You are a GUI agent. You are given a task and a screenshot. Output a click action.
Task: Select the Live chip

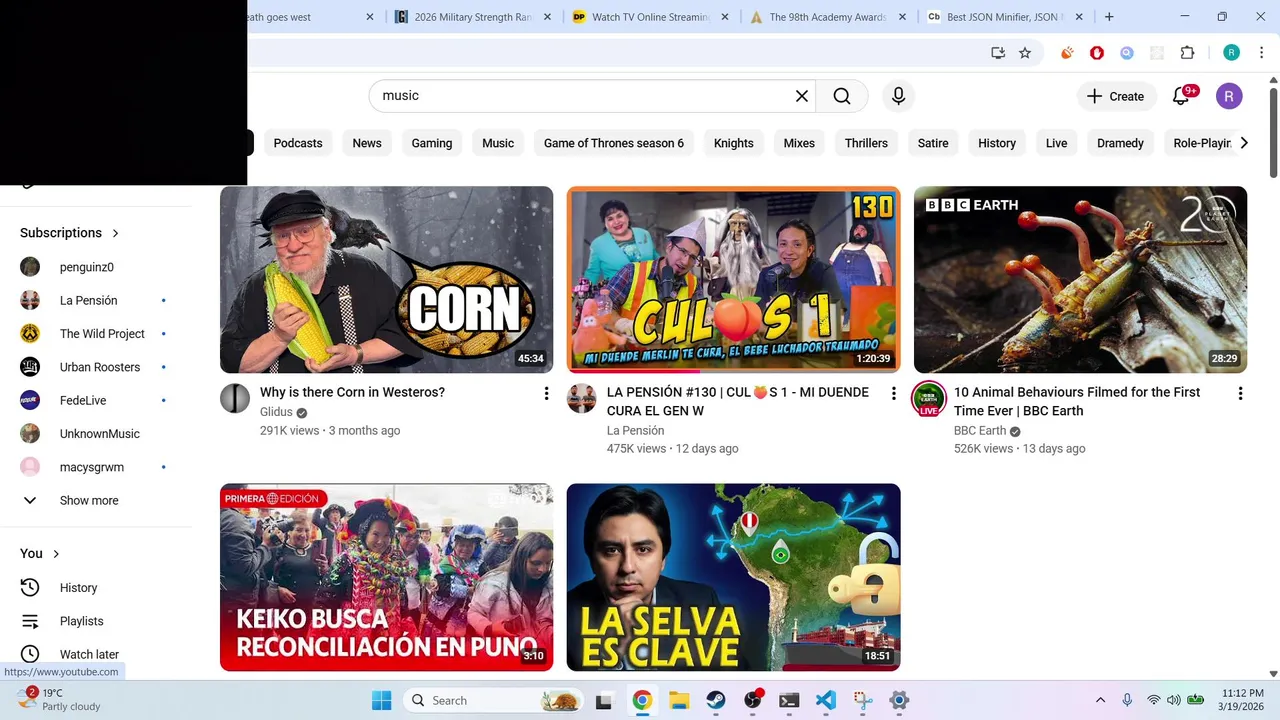(x=1057, y=143)
